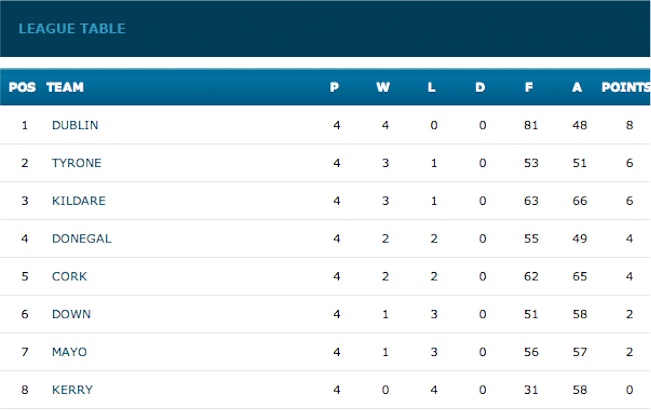Screen dimensions: 651x410
Task: Click the F column header
Action: pos(529,87)
